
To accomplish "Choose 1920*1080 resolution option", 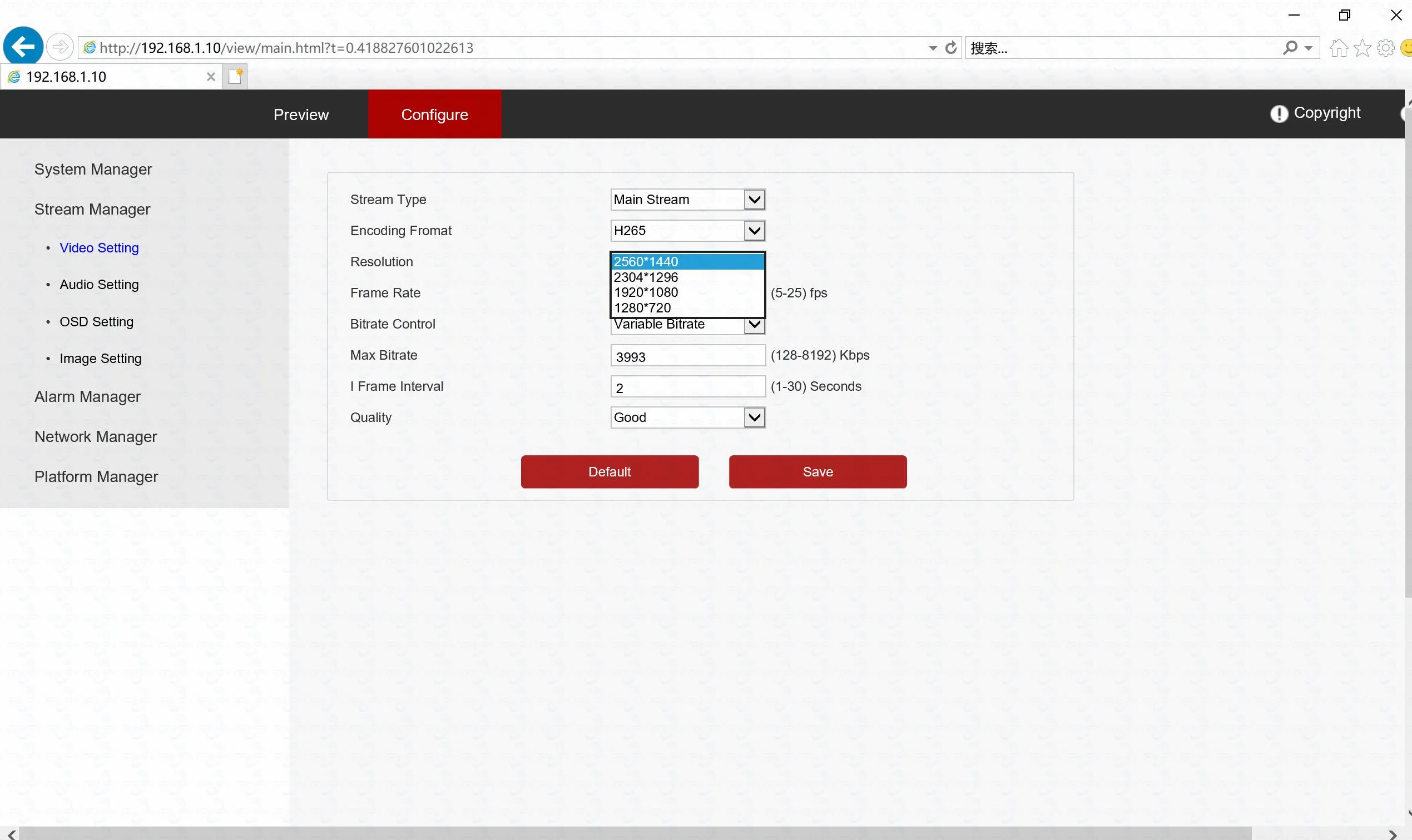I will [688, 292].
